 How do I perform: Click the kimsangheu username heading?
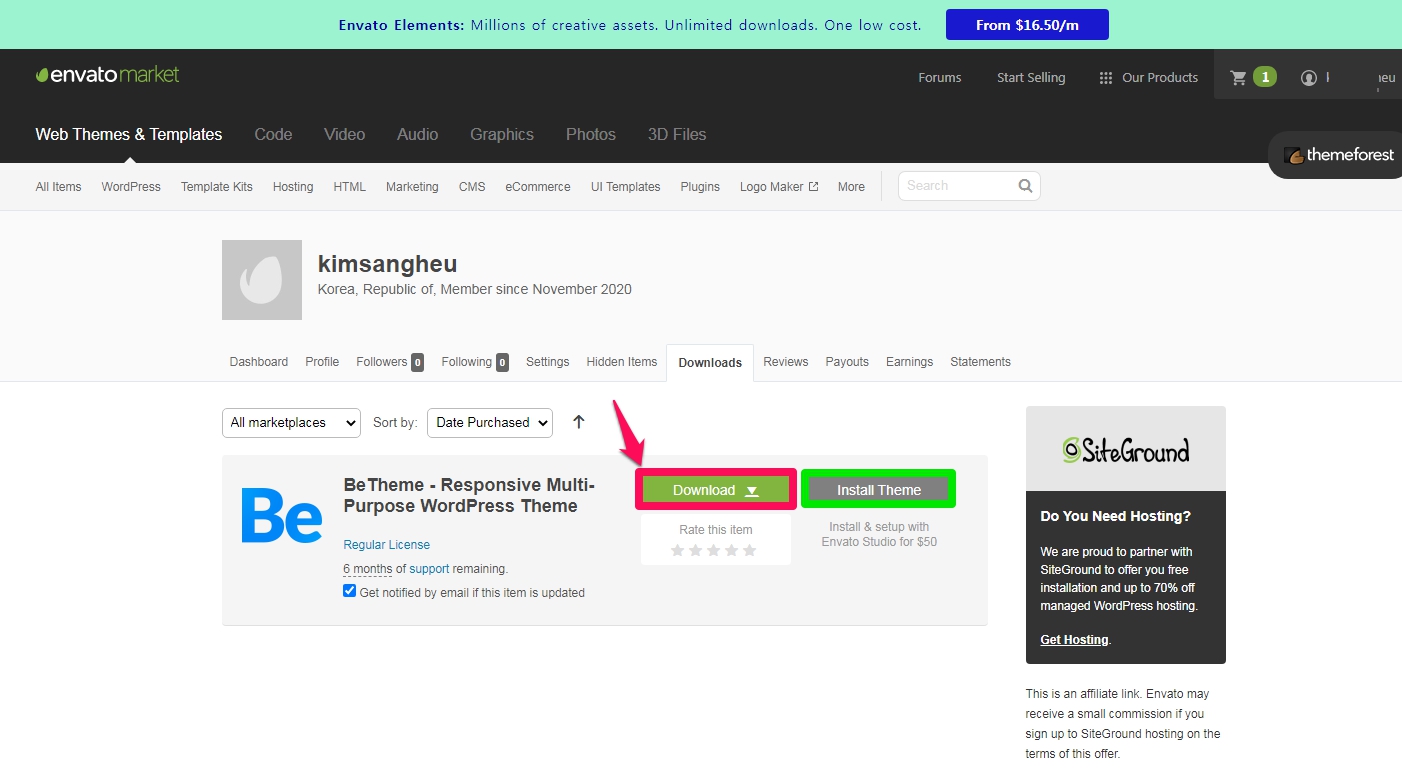pos(387,264)
